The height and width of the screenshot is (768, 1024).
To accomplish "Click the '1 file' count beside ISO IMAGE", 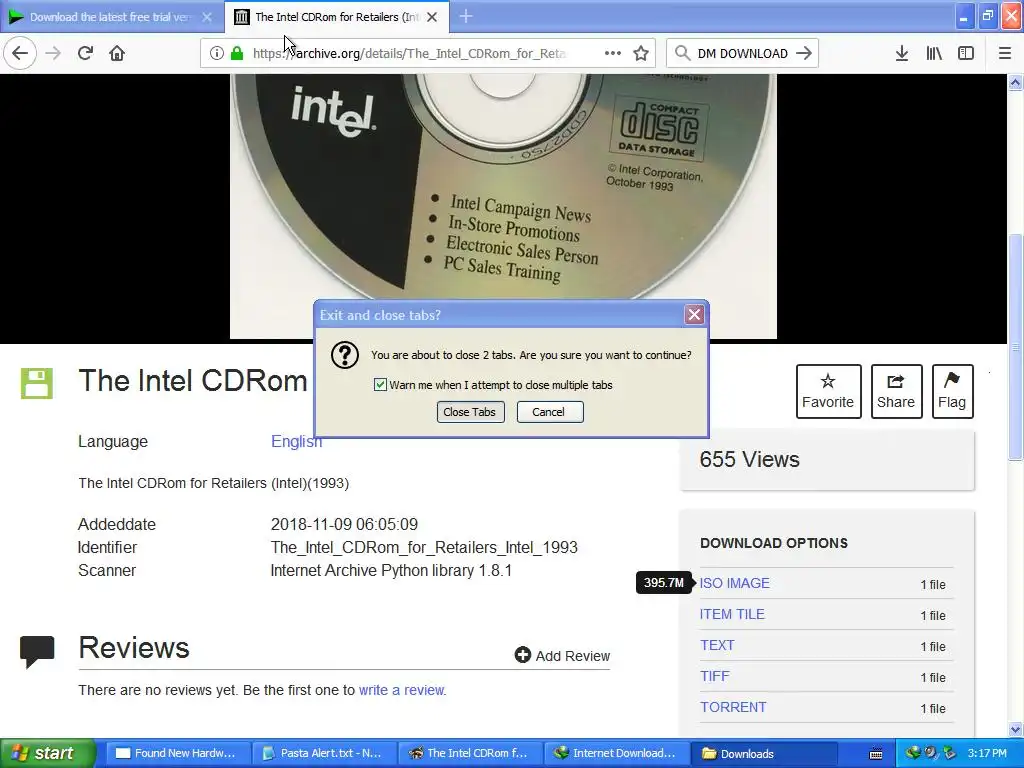I will coord(933,584).
